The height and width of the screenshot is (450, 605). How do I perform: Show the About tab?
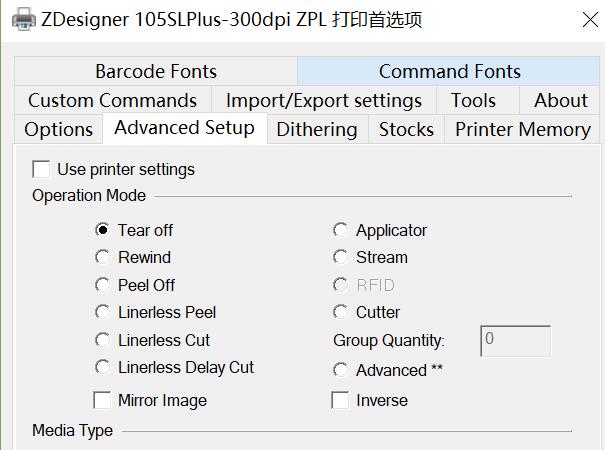point(560,100)
